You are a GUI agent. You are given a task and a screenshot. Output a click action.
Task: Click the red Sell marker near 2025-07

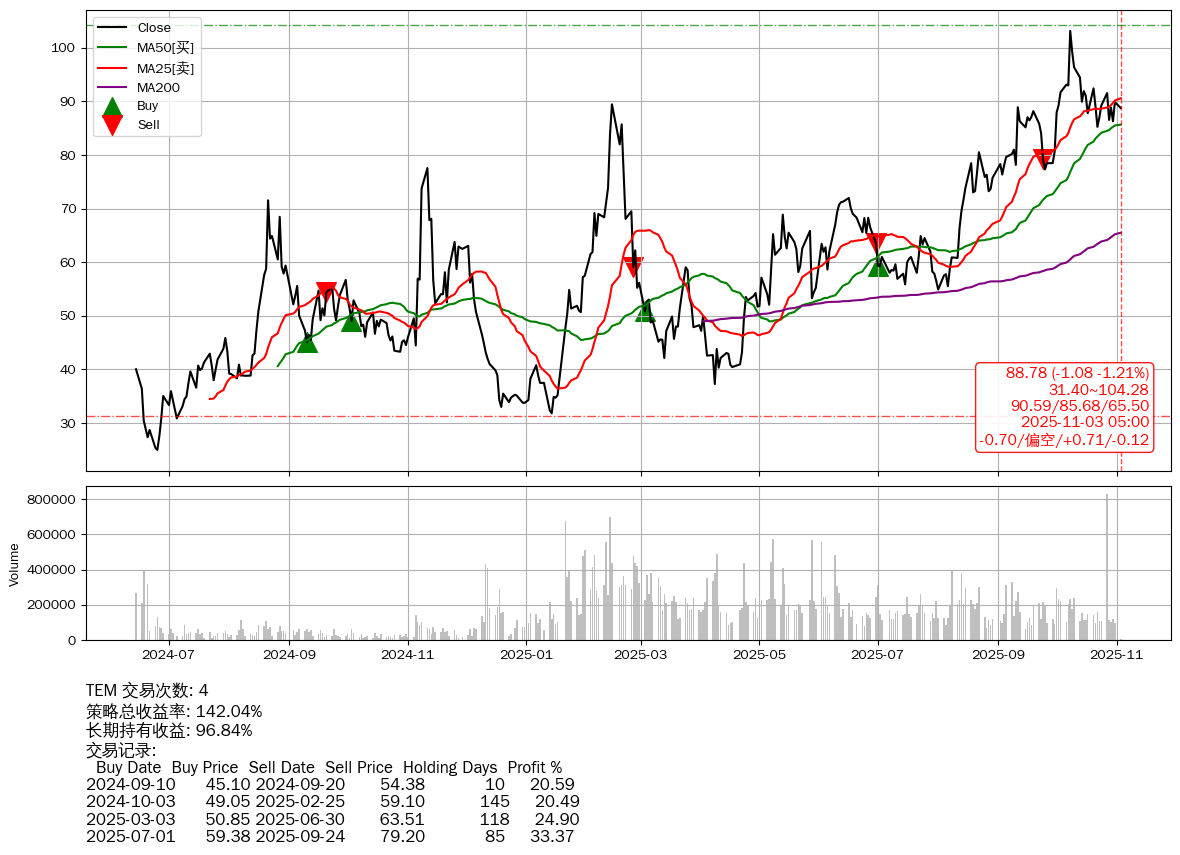(x=877, y=243)
